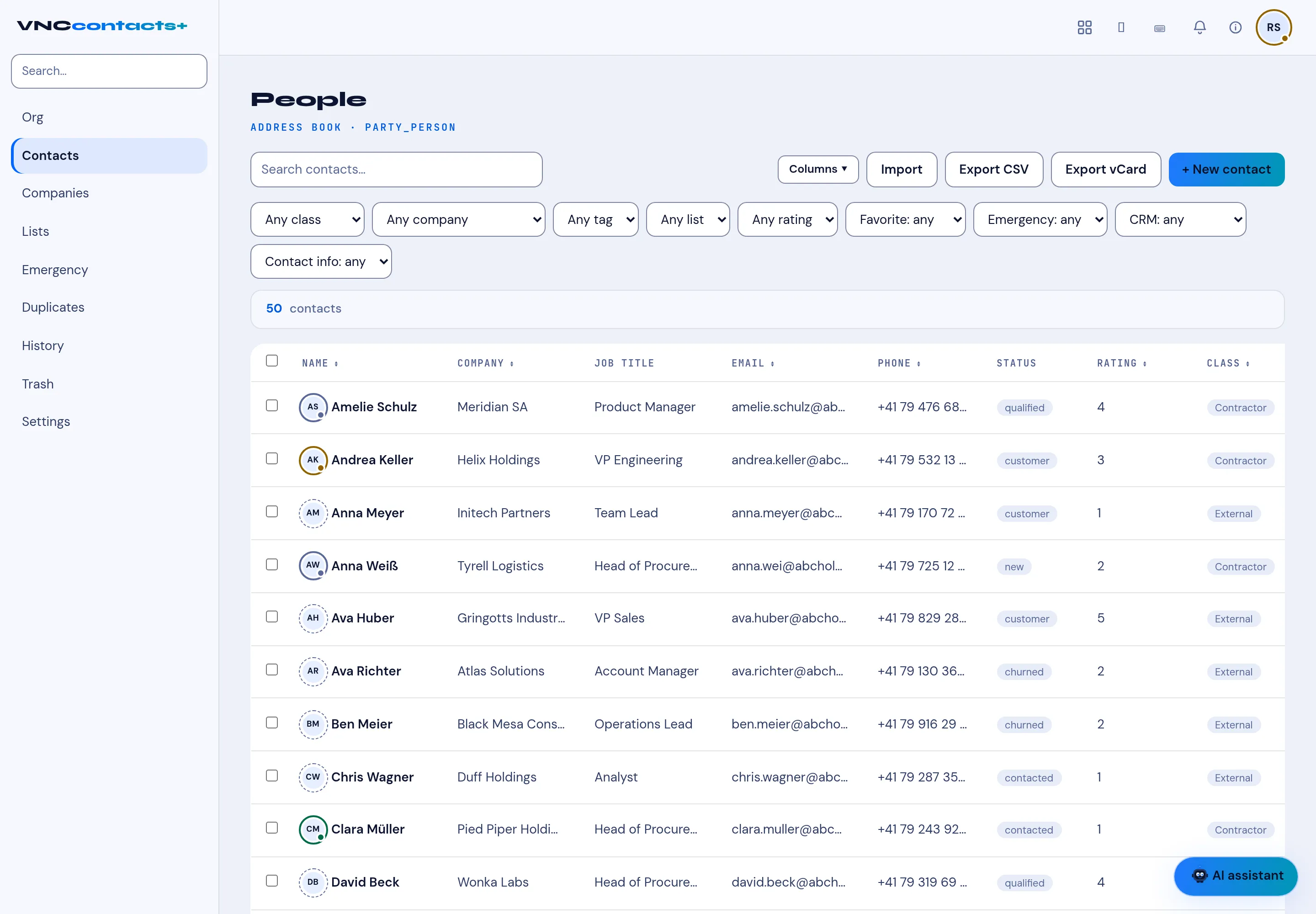This screenshot has width=1316, height=914.
Task: Open the RS user profile avatar
Action: [1273, 27]
